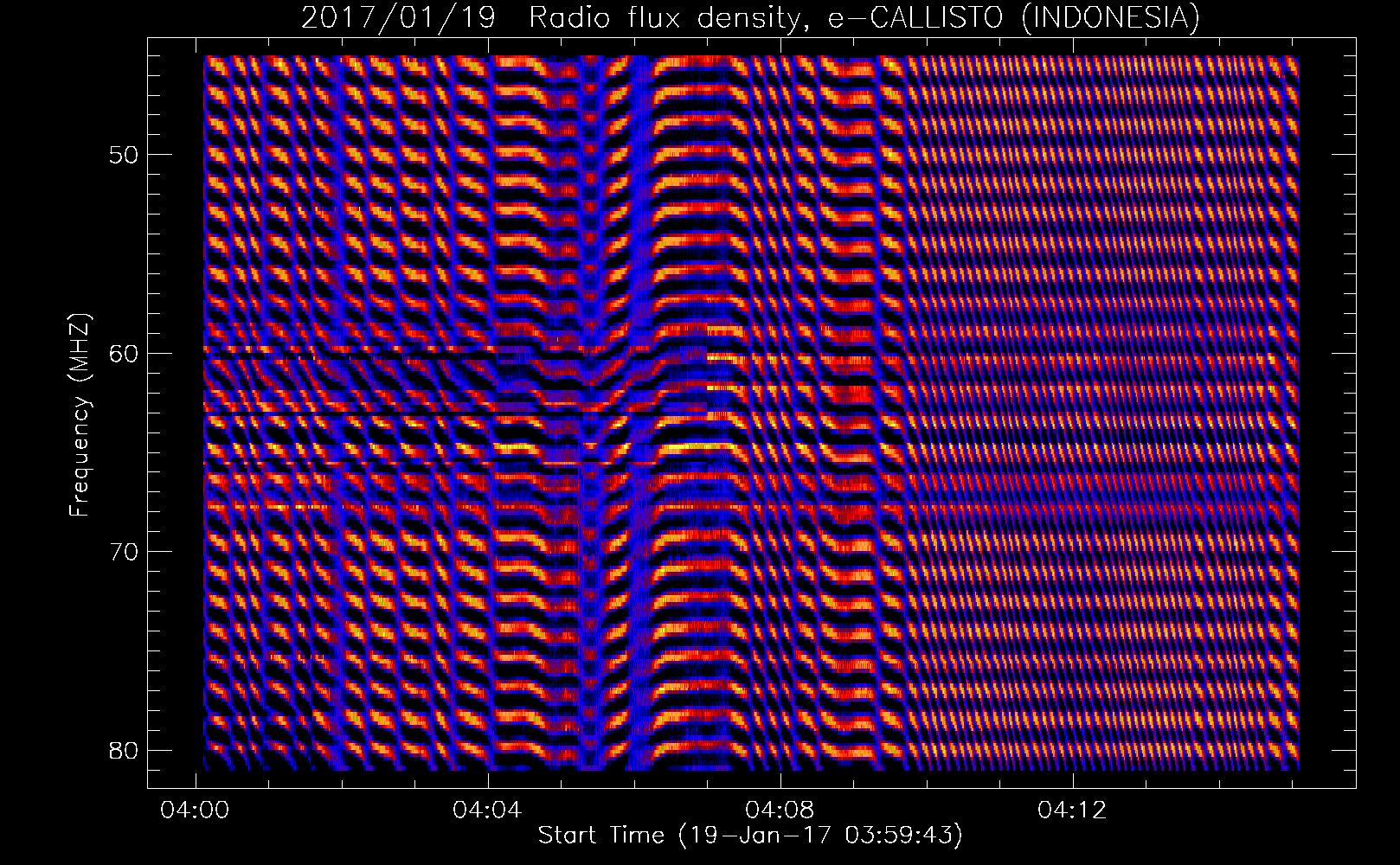This screenshot has width=1400, height=865.
Task: Click the '04:04' time tick label
Action: coord(488,811)
